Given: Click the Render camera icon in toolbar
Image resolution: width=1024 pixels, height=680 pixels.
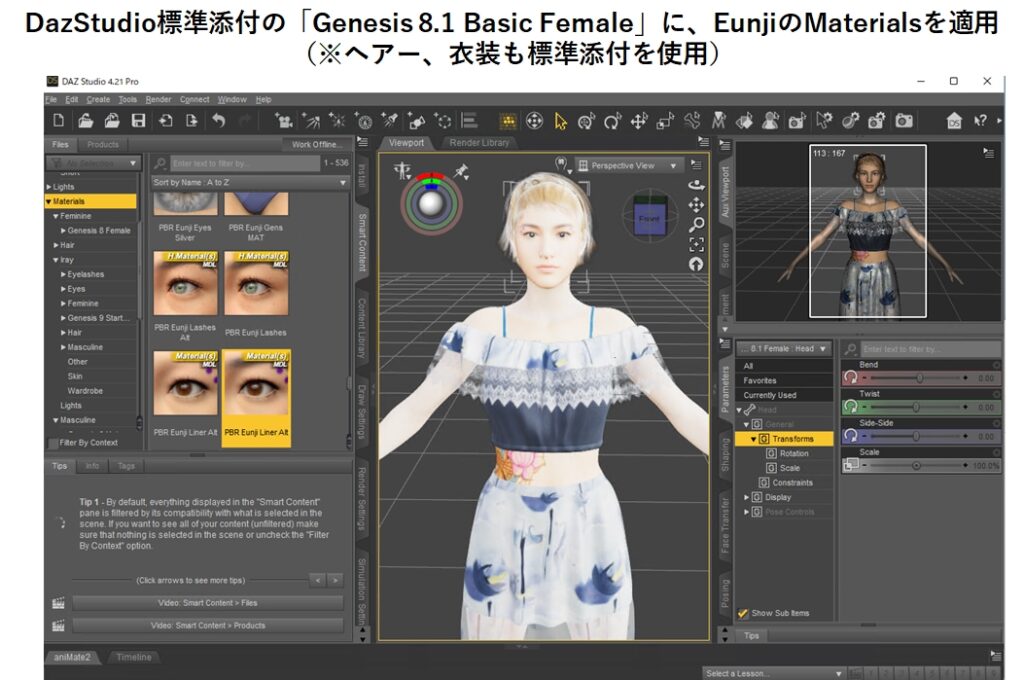Looking at the screenshot, I should (x=904, y=121).
